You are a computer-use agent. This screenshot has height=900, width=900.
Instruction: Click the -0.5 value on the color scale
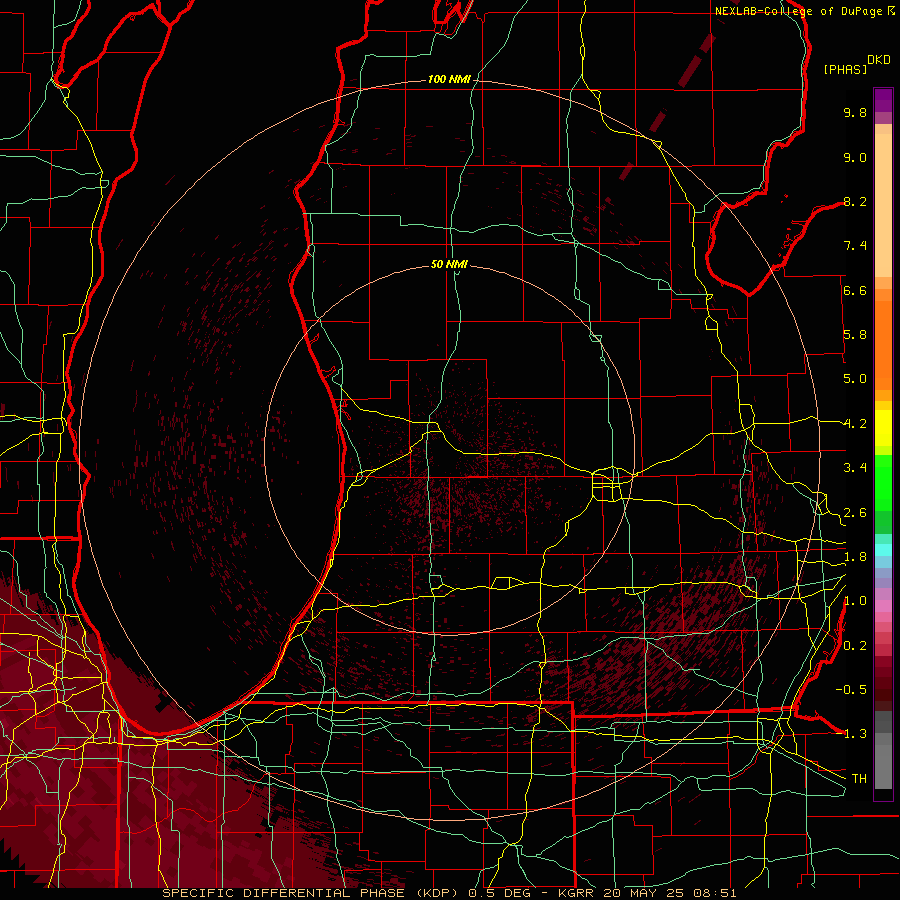pos(851,690)
